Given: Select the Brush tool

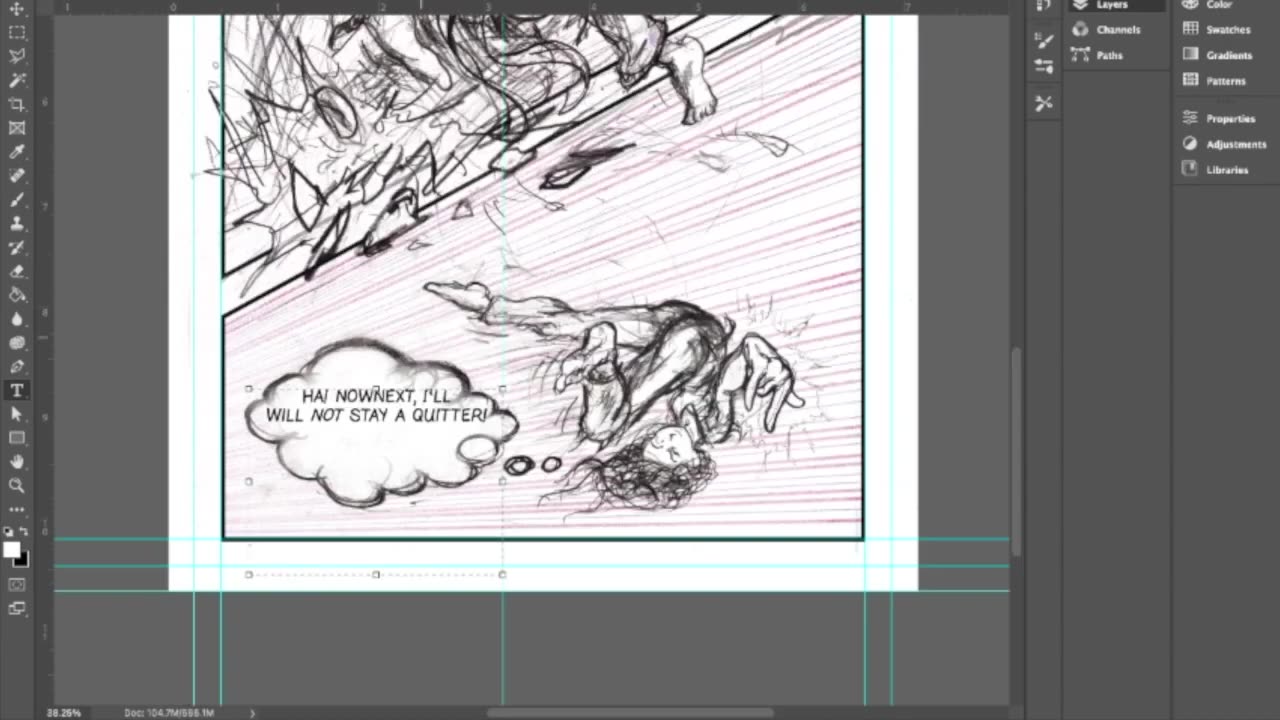Looking at the screenshot, I should coord(17,200).
